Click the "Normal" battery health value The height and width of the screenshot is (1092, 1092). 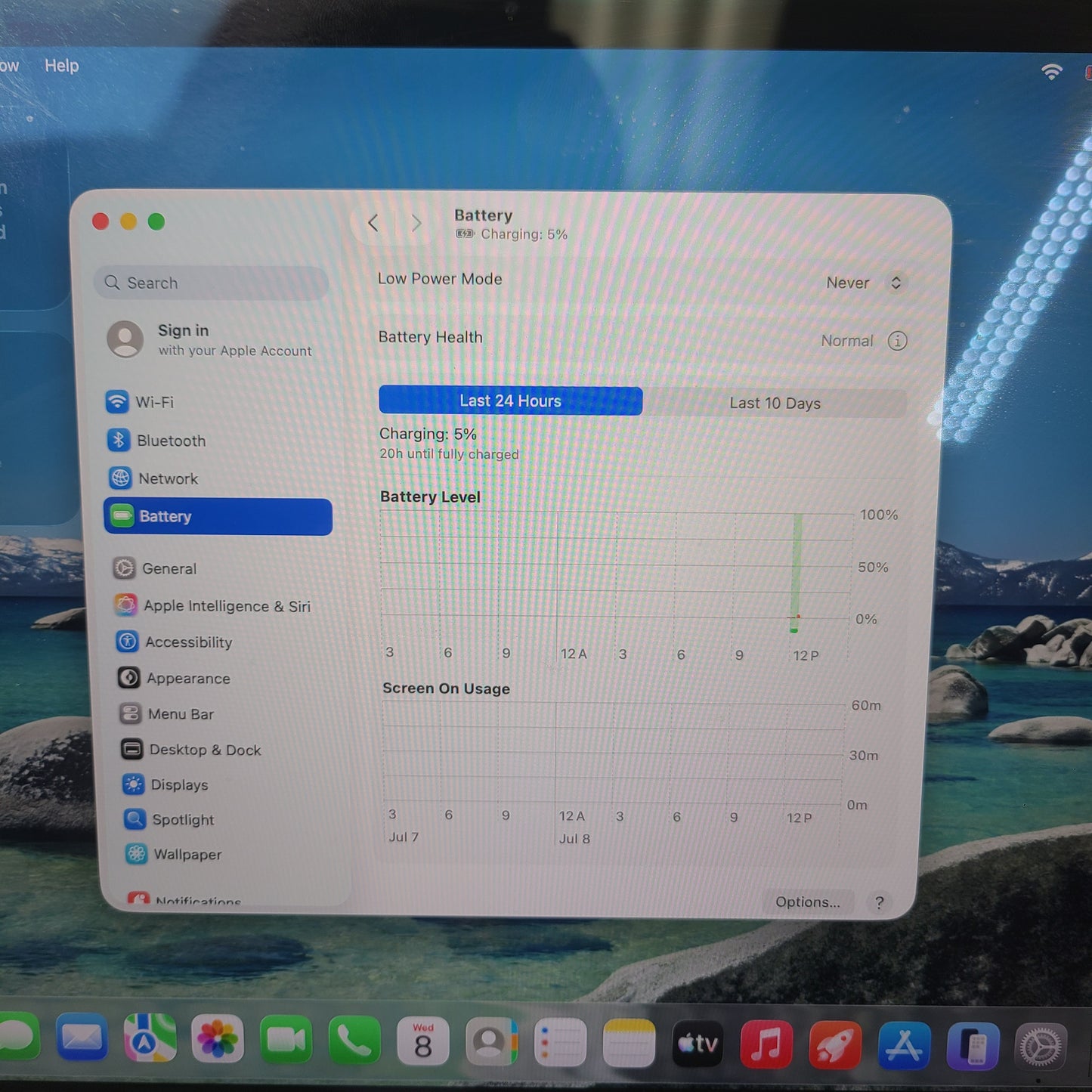847,341
